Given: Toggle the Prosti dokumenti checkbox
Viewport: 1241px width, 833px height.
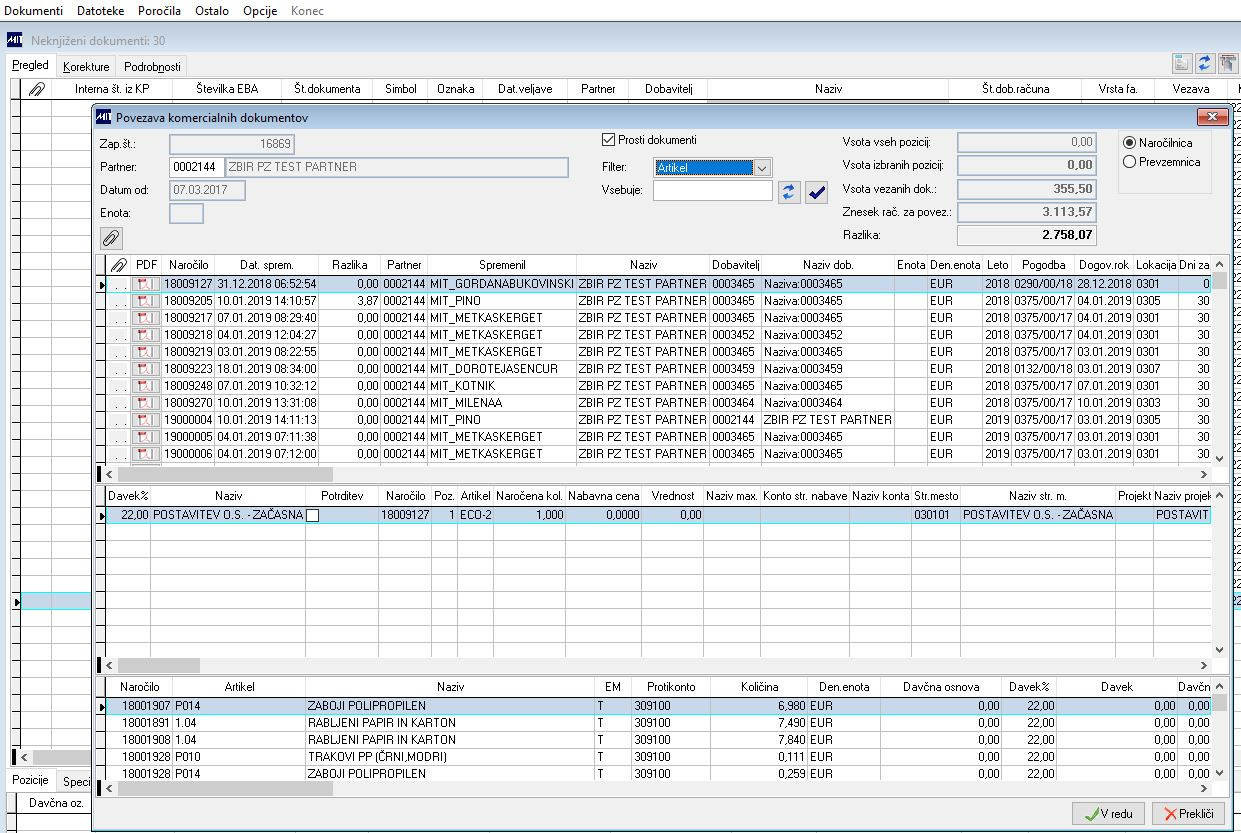Looking at the screenshot, I should click(x=609, y=140).
